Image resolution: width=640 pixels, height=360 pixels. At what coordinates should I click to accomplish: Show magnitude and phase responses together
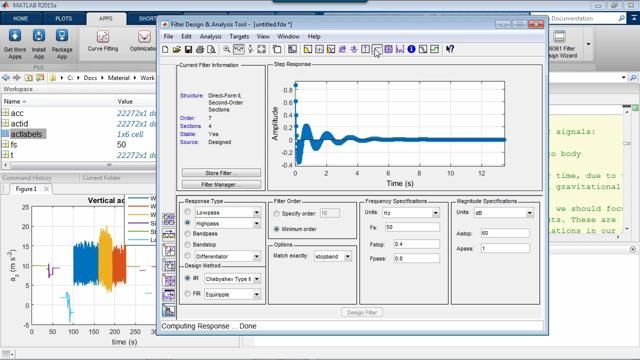(x=331, y=49)
